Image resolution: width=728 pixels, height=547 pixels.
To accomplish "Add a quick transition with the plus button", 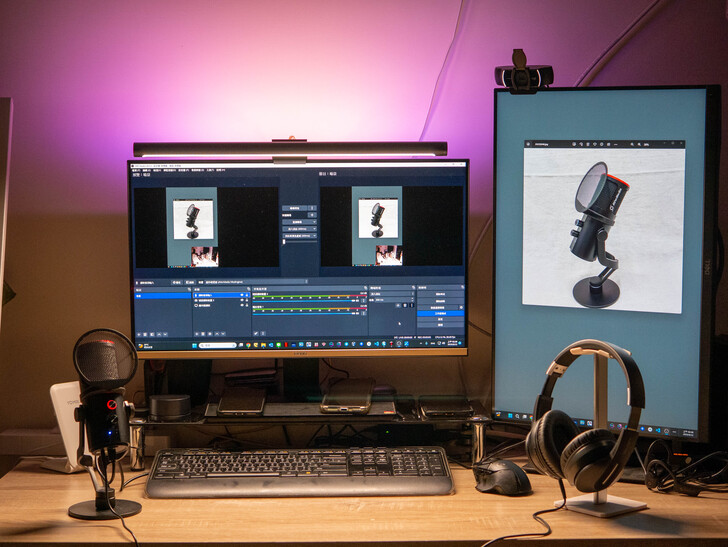I will tap(312, 215).
